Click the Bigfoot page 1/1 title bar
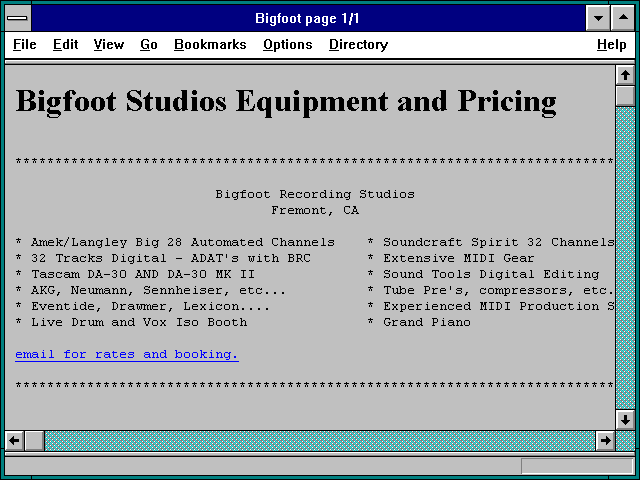Viewport: 640px width, 480px height. coord(307,18)
